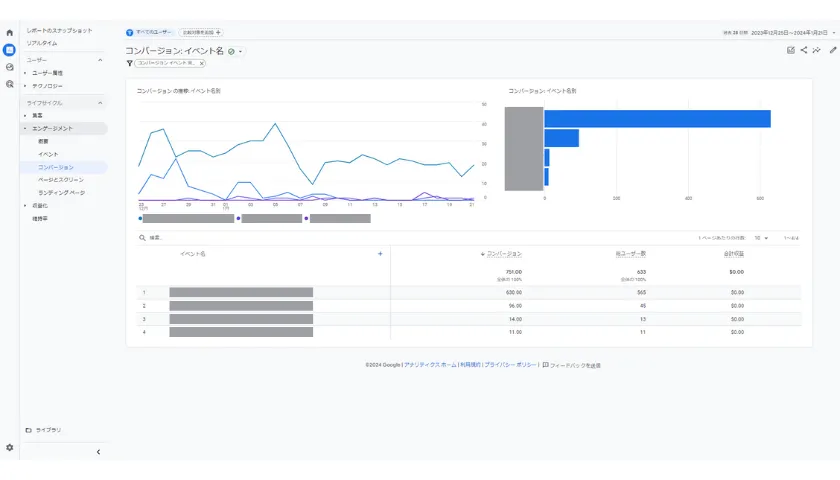Select the Reports icon in left rail
This screenshot has height=480, width=840.
(10, 50)
